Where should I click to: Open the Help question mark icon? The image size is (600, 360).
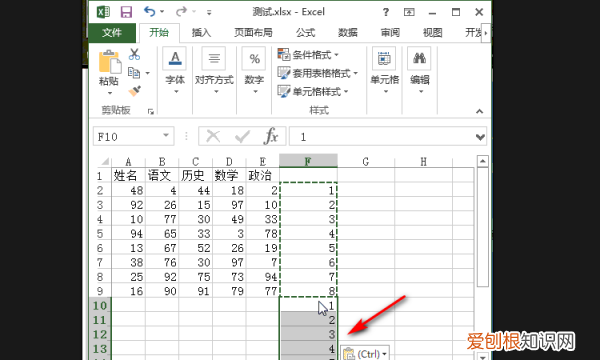pos(386,12)
